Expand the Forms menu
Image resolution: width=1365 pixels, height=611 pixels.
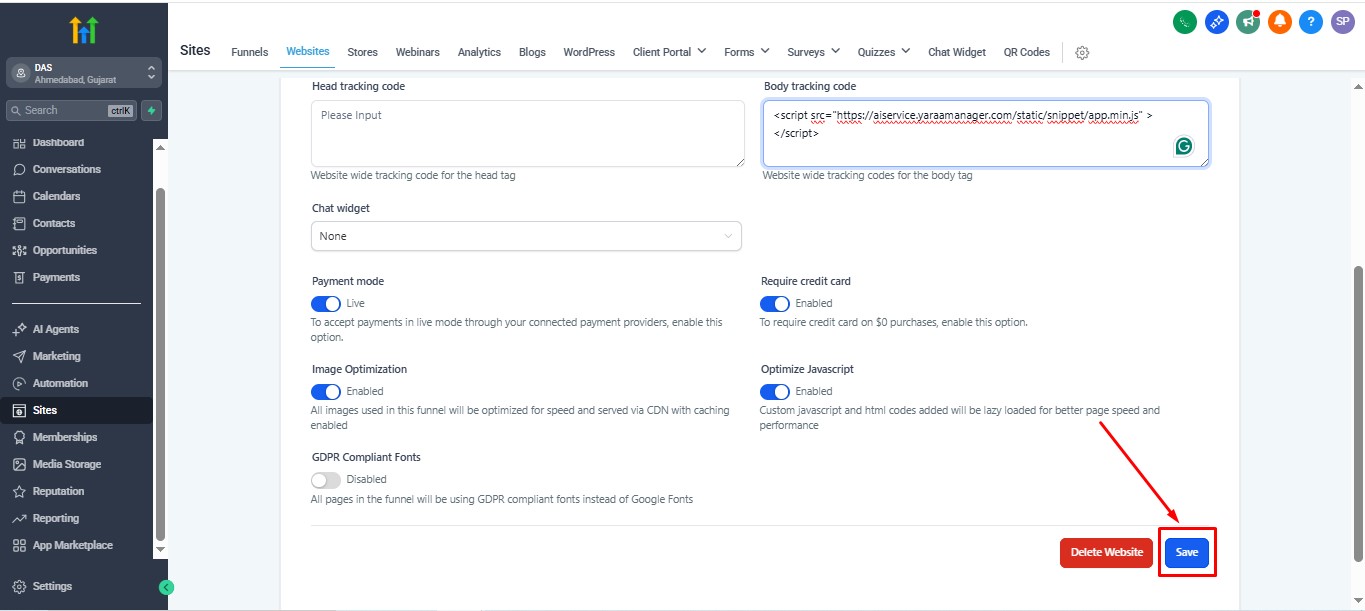click(746, 52)
